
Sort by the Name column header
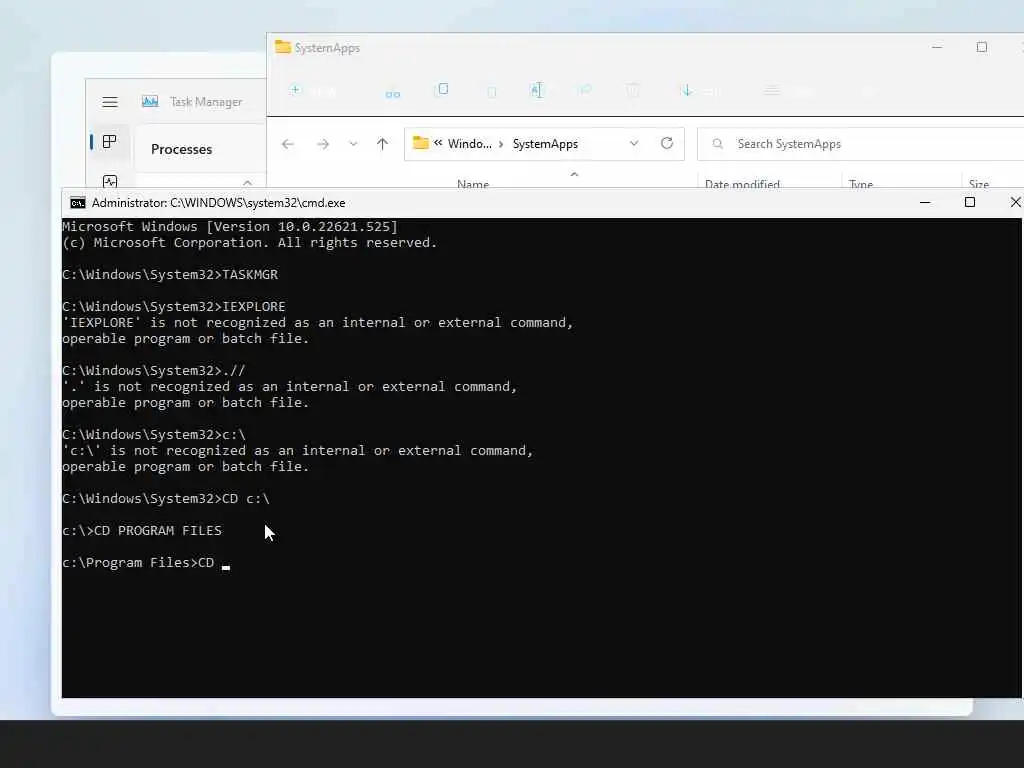[x=473, y=184]
